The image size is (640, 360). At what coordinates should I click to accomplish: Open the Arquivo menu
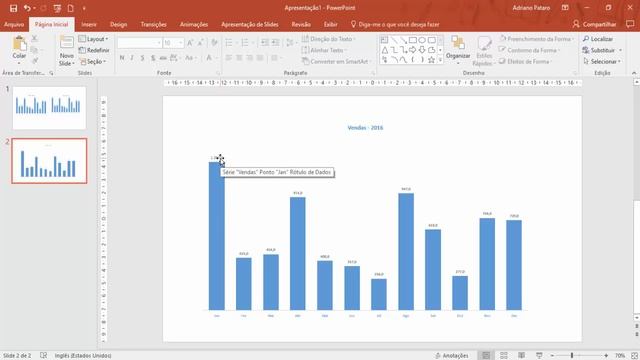coord(14,24)
